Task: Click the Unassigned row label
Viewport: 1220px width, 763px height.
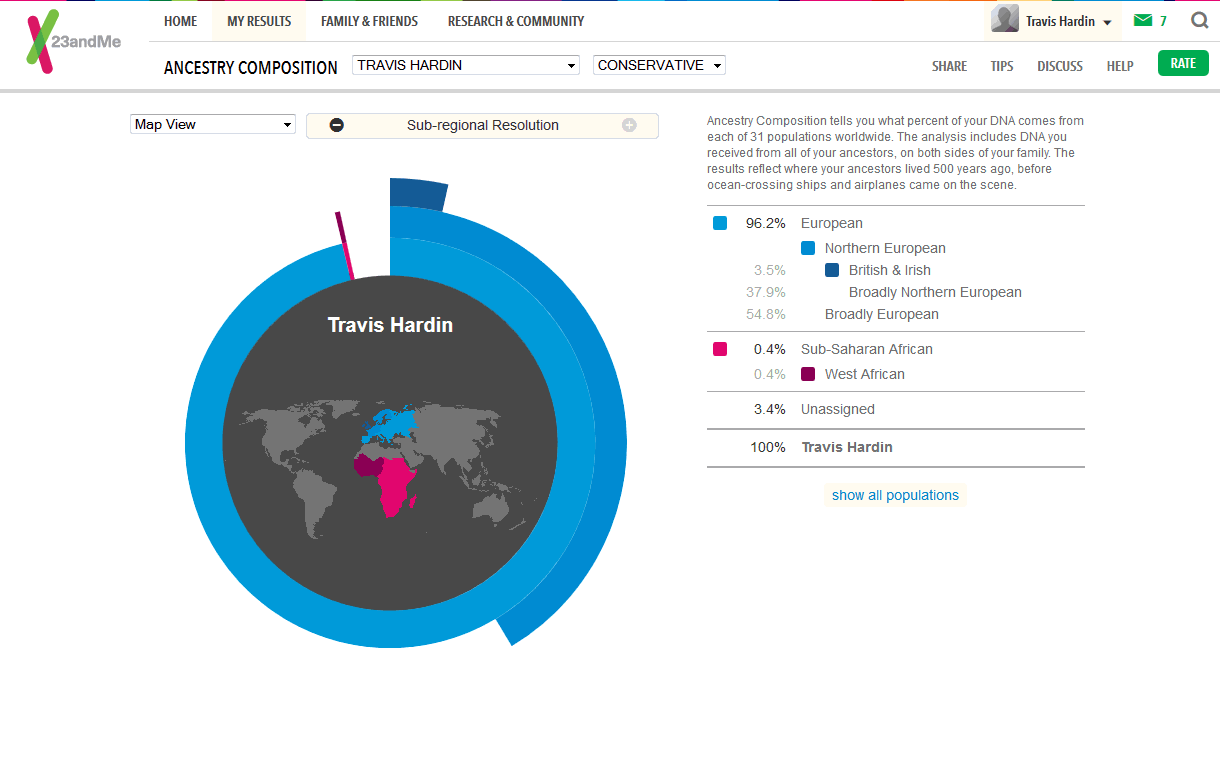Action: (x=838, y=409)
